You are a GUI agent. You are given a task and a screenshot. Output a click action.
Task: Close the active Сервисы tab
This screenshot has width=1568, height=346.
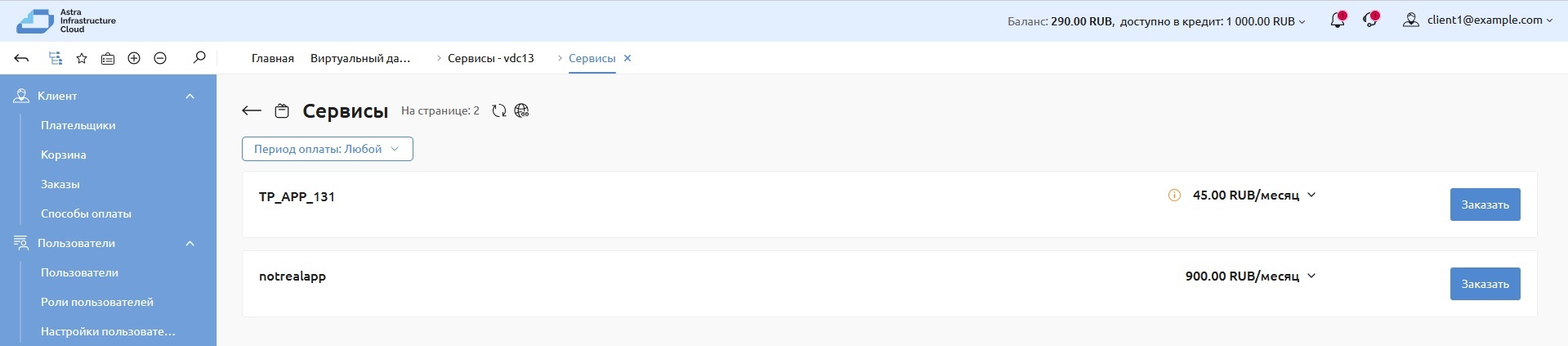click(x=628, y=58)
